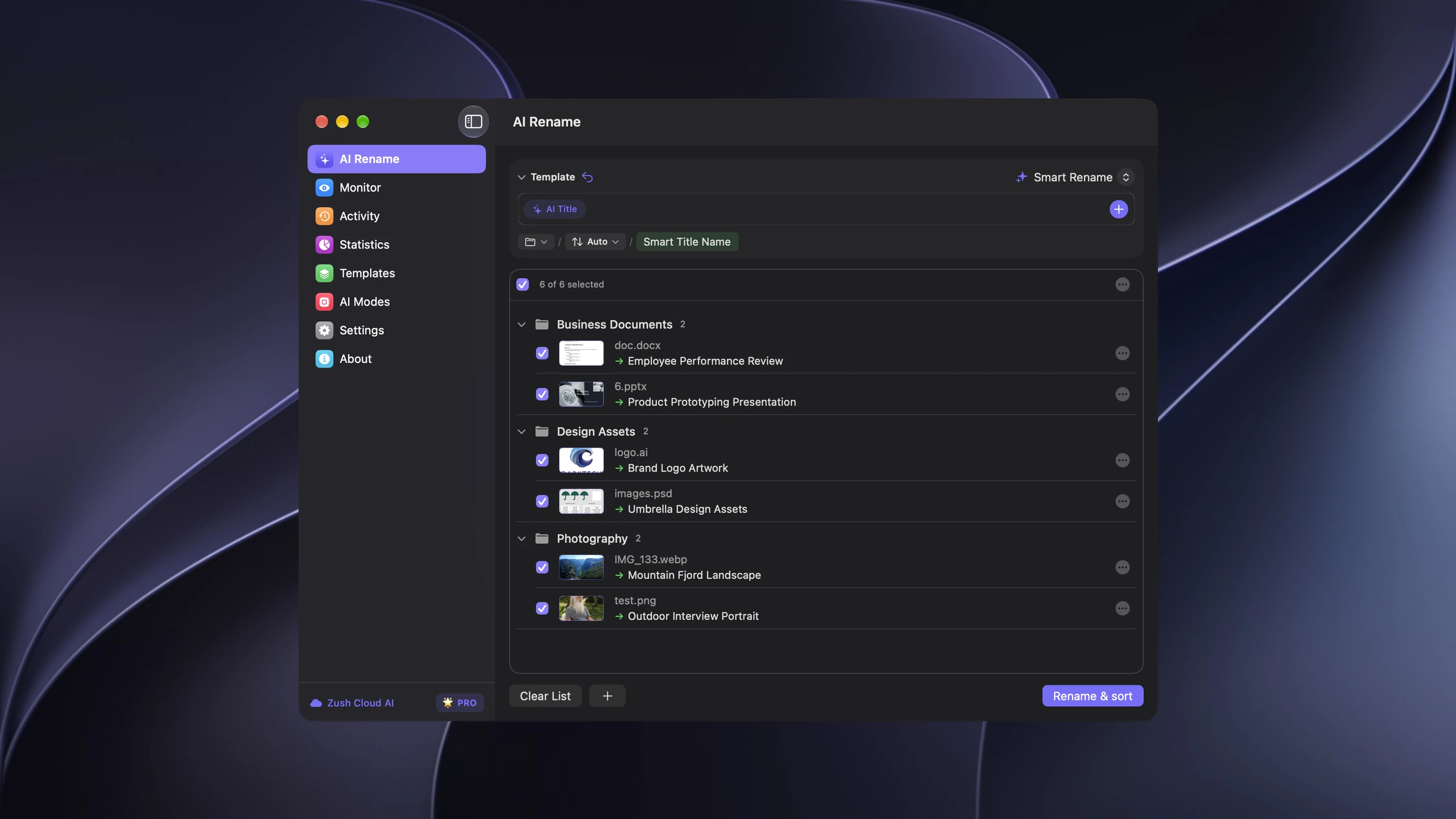Collapse the Photography group
This screenshot has width=1456, height=819.
click(x=522, y=538)
